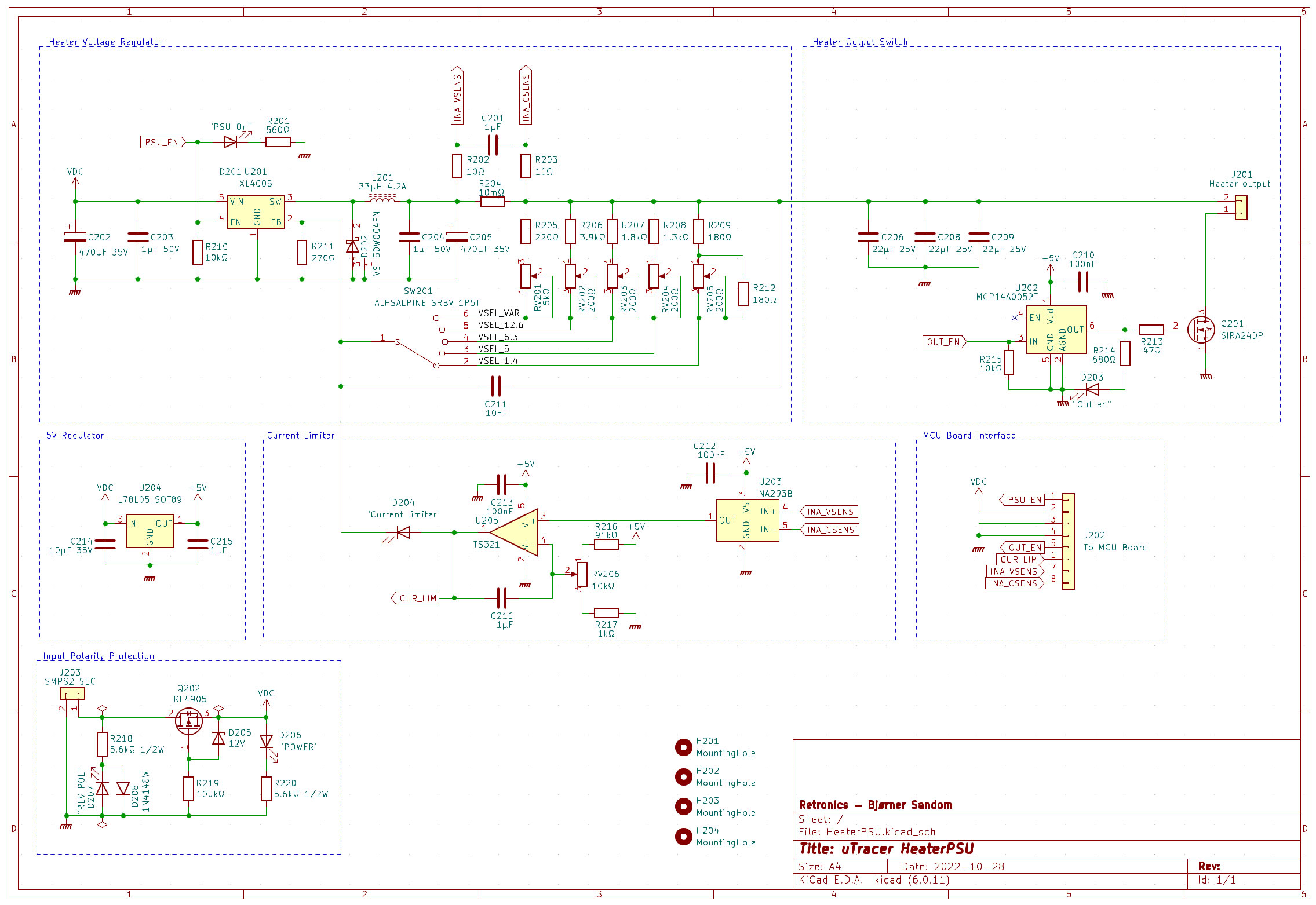Click the SW201 rotary switch wiper

(416, 353)
